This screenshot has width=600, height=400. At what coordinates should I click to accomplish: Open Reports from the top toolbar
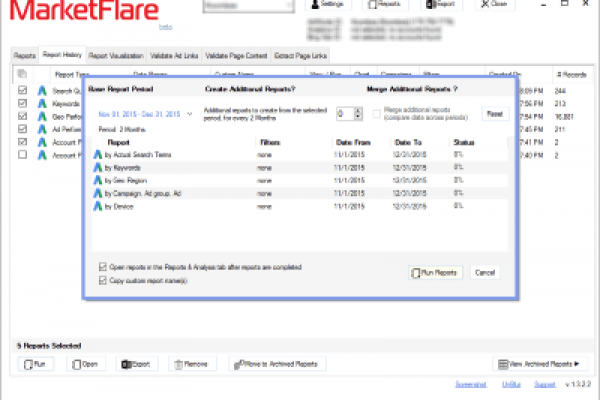(385, 4)
